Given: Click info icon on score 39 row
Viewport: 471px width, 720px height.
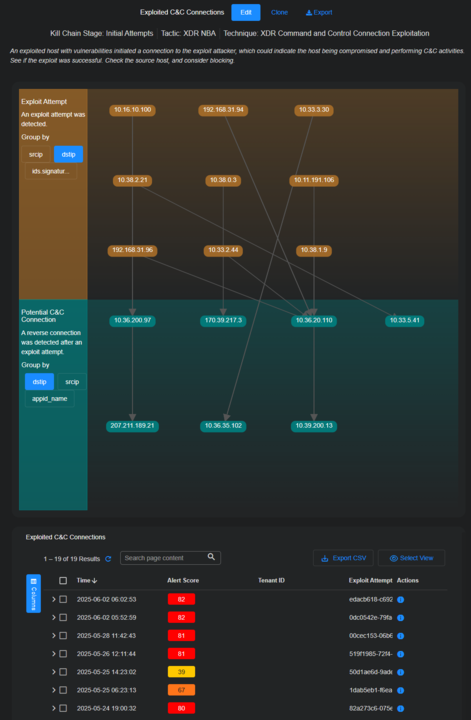Looking at the screenshot, I should coord(400,672).
